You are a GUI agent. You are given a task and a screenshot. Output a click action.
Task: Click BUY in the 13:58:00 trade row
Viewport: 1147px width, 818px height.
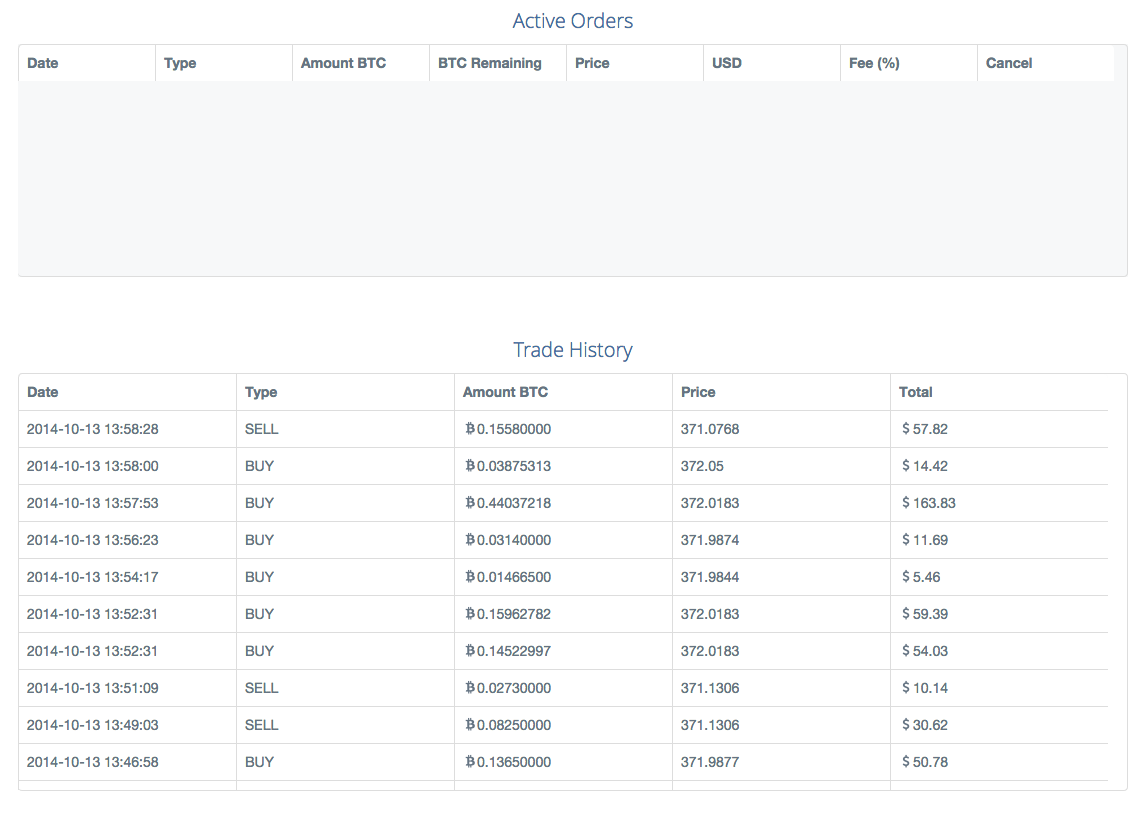[259, 466]
